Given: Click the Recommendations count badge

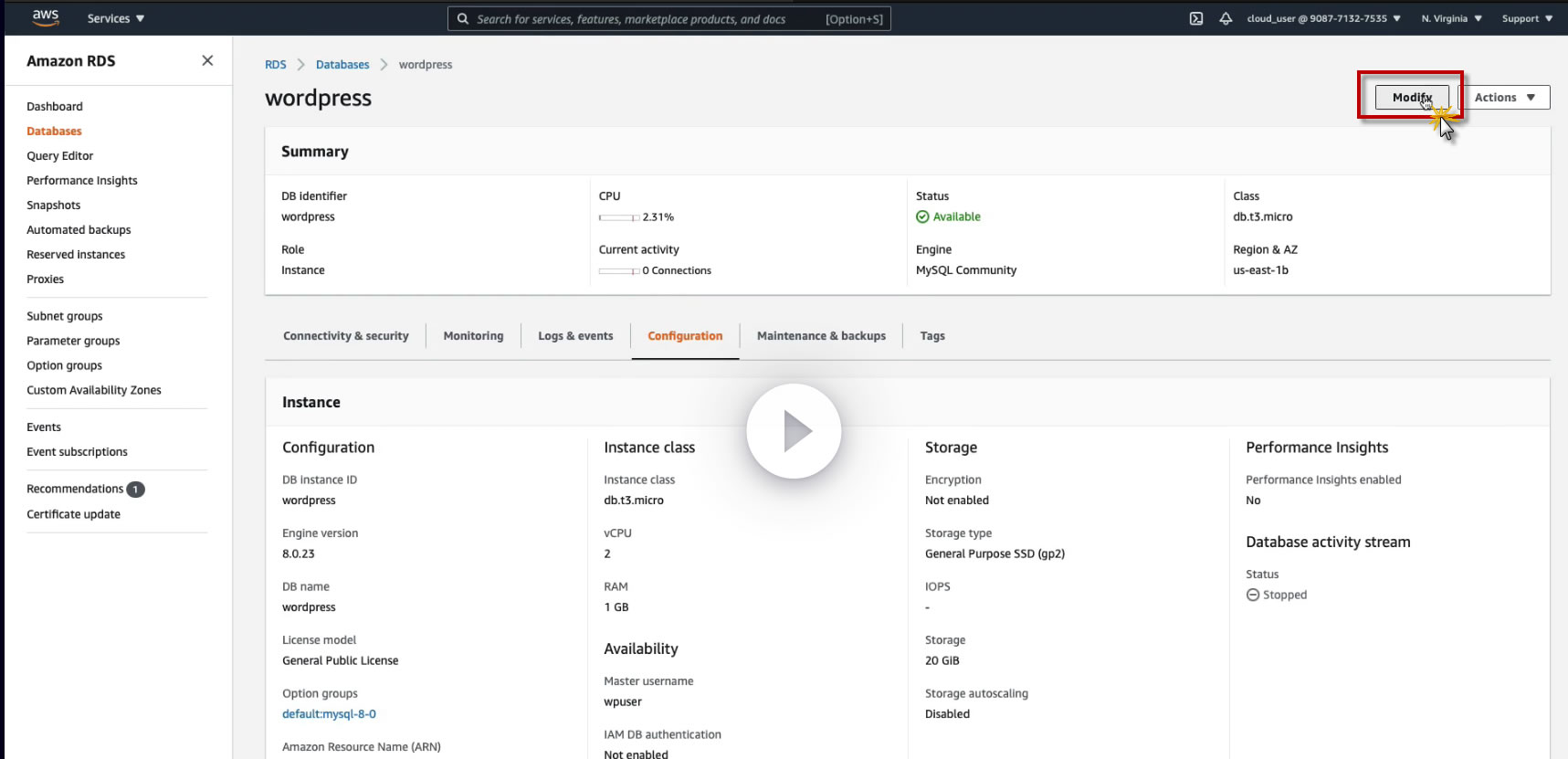Looking at the screenshot, I should tap(135, 490).
